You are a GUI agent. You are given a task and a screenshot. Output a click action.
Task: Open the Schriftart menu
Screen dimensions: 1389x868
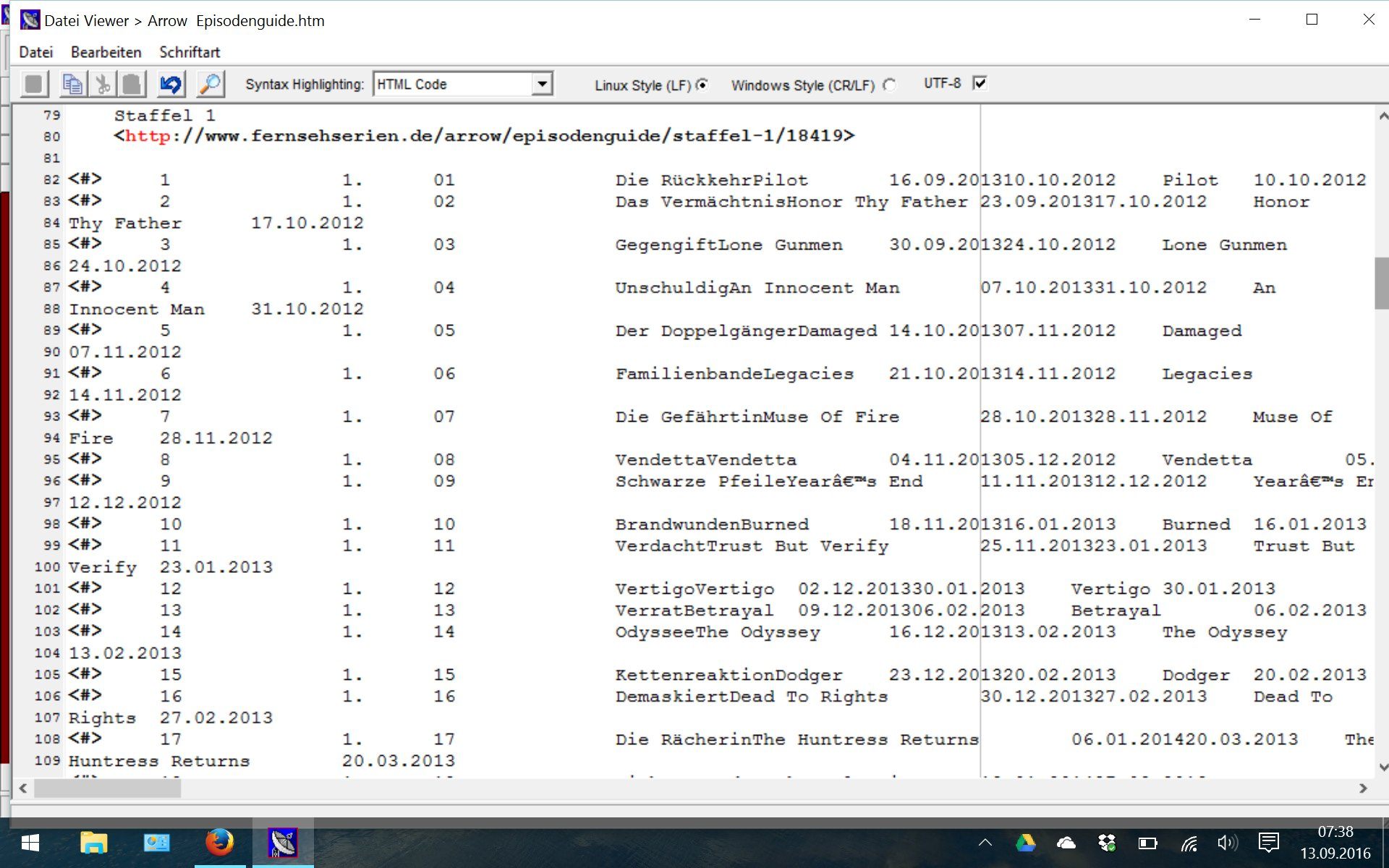pyautogui.click(x=190, y=52)
